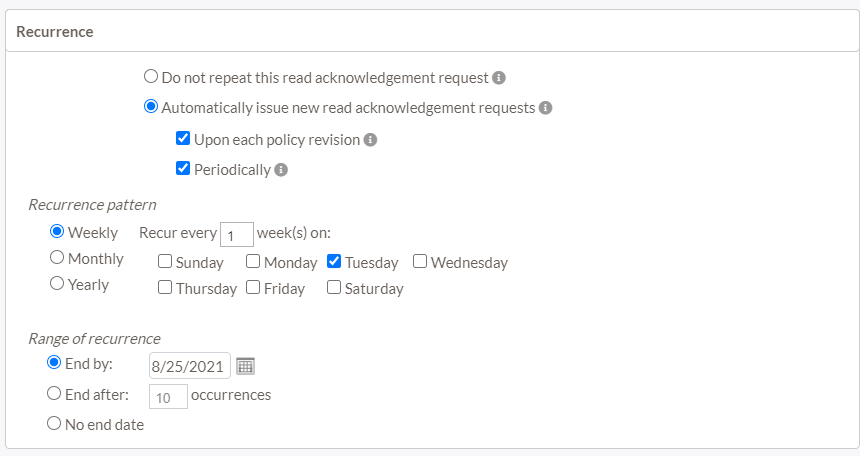Select 'End after' occurrences radio option
This screenshot has width=860, height=456.
tap(55, 394)
